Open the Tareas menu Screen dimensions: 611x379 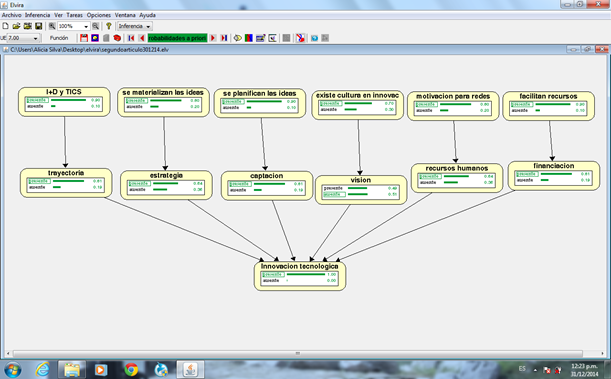point(74,15)
